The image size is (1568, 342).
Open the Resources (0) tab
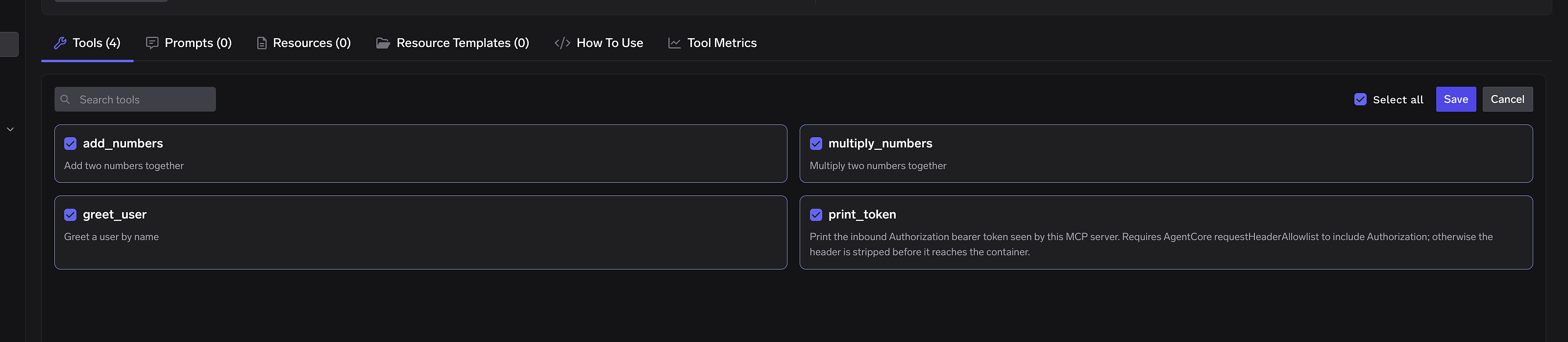pos(304,43)
